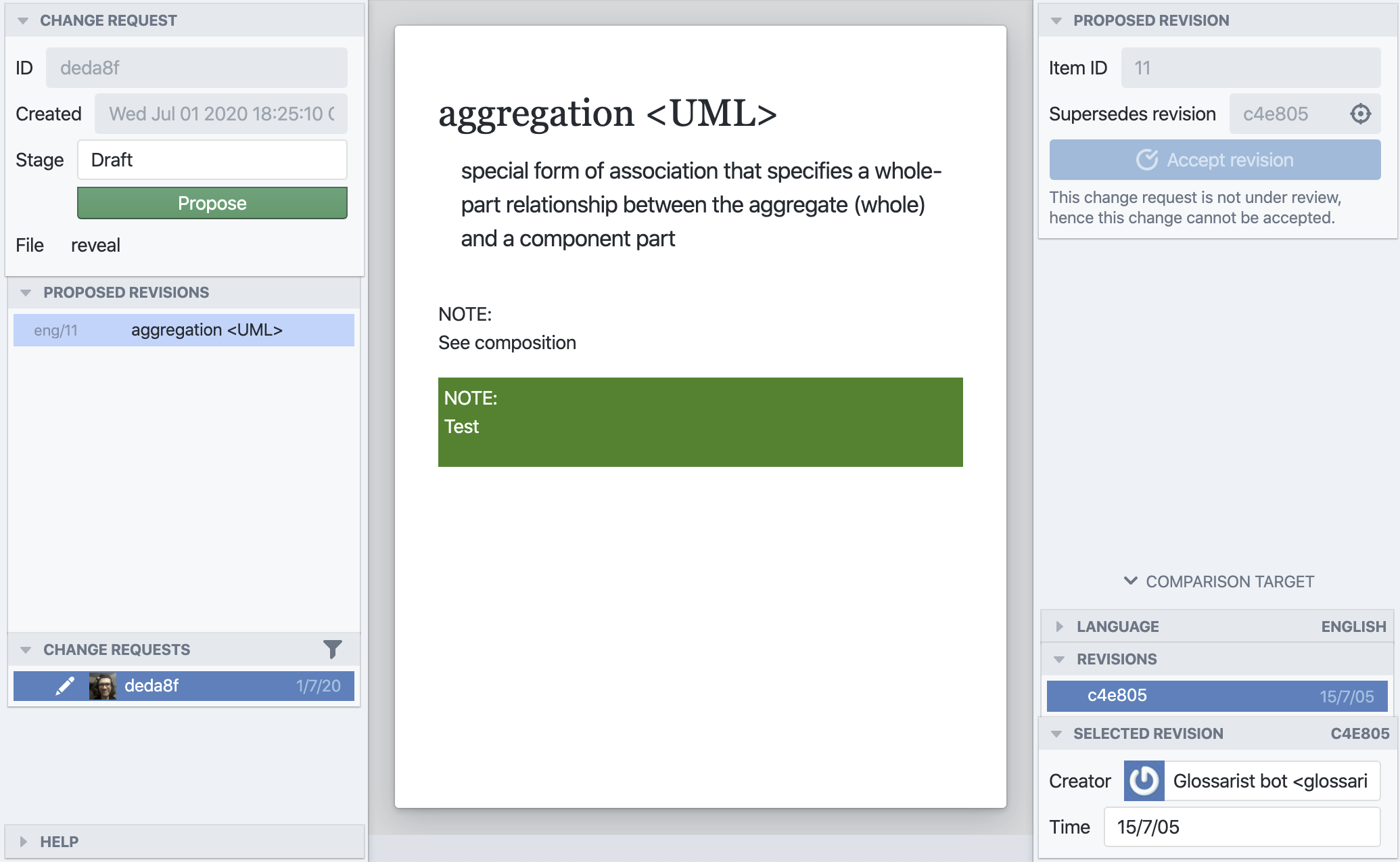This screenshot has width=1400, height=862.
Task: Open the change requests filter icon
Action: click(x=332, y=650)
